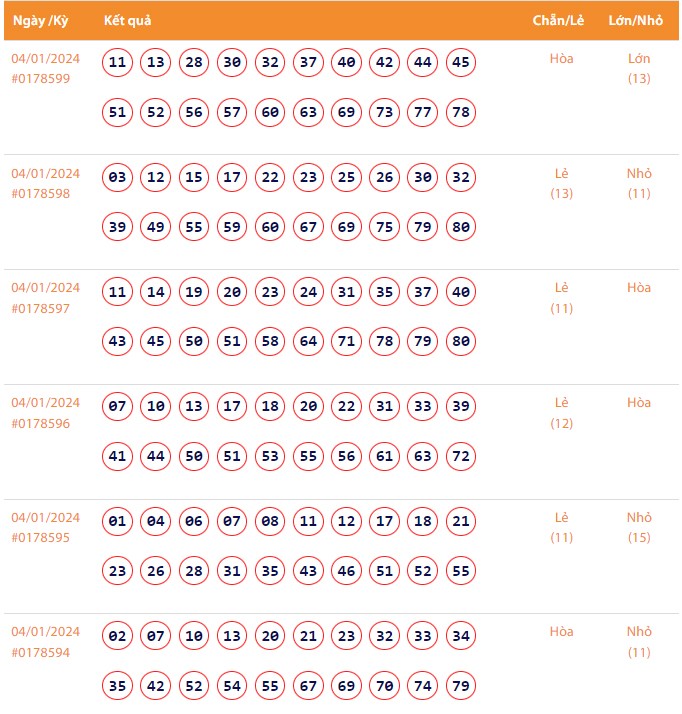This screenshot has width=682, height=714.
Task: Click ball 80 in draw #0178597
Action: [x=461, y=341]
